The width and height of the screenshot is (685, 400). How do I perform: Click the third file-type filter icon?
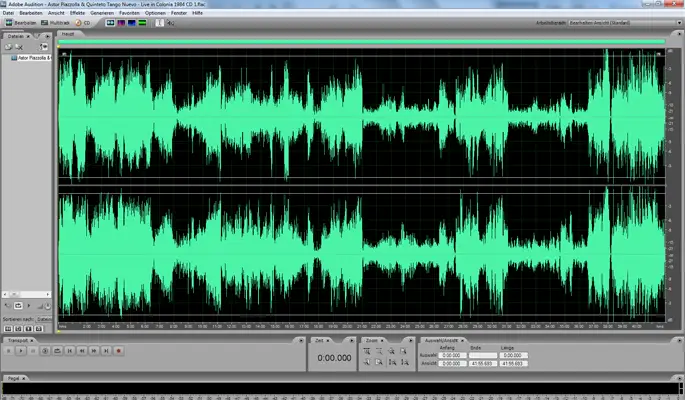pyautogui.click(x=28, y=329)
